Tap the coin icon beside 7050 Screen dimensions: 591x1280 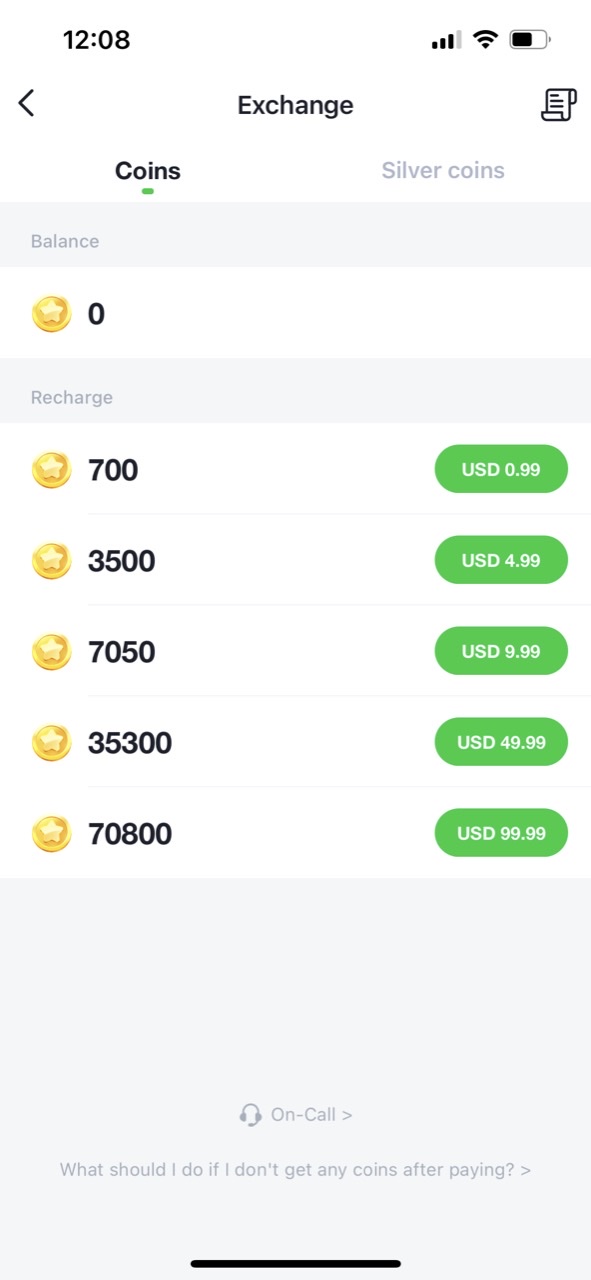(52, 651)
